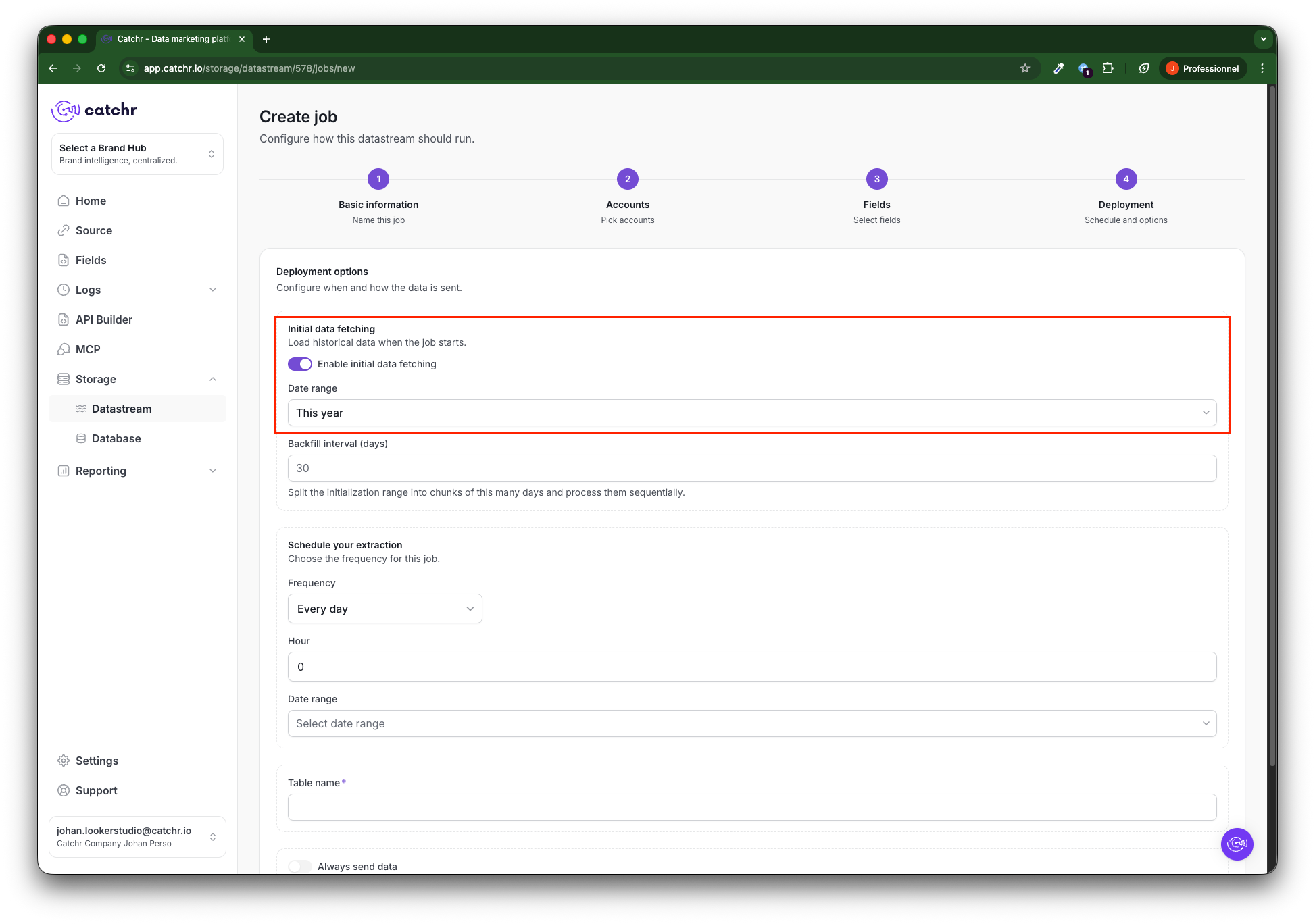1315x924 pixels.
Task: Go to step 1 Basic information
Action: pyautogui.click(x=378, y=179)
